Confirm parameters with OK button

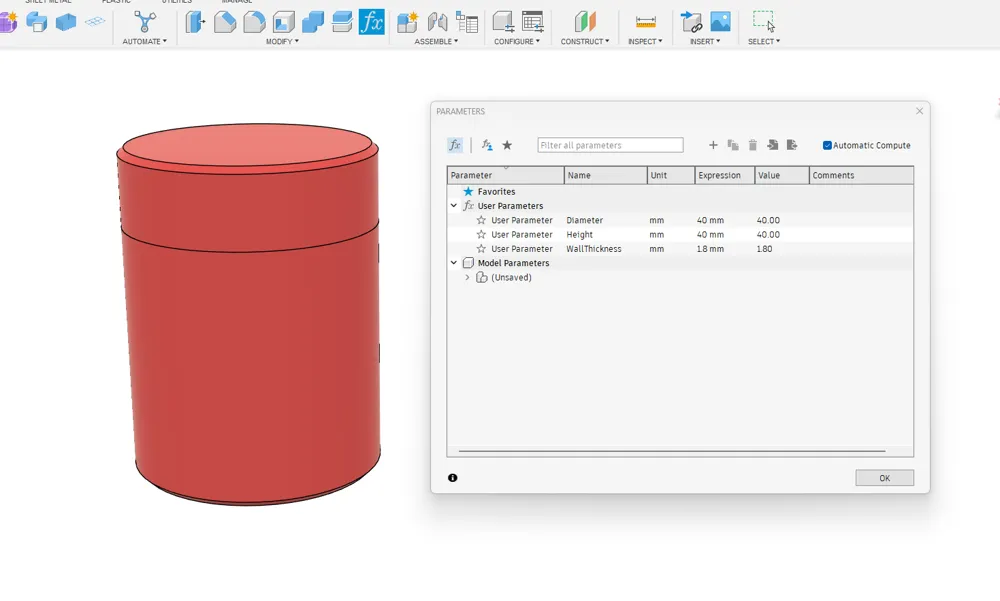click(884, 478)
